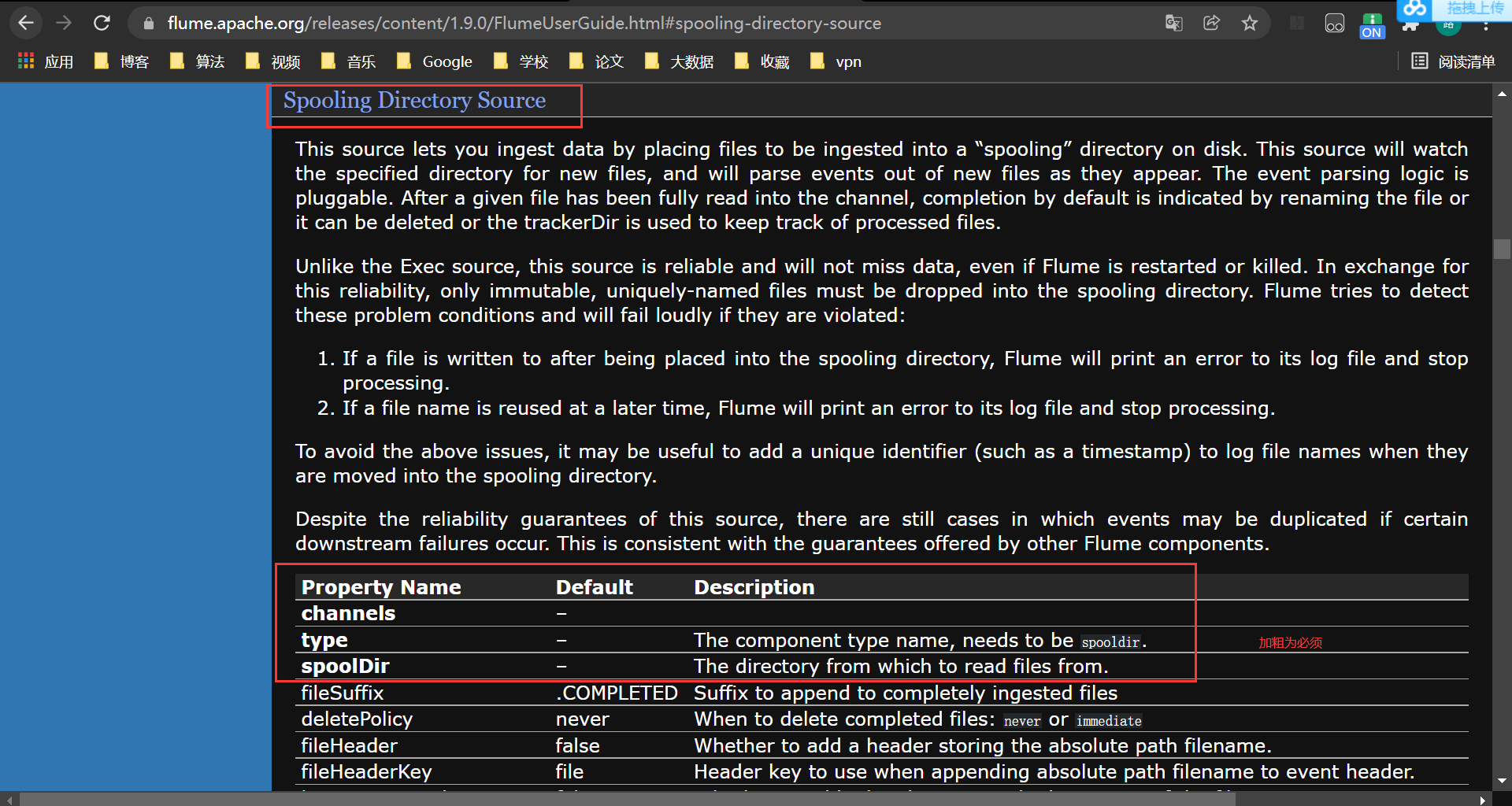Viewport: 1512px width, 806px height.
Task: Click the 'immediate' code literal
Action: (1109, 721)
